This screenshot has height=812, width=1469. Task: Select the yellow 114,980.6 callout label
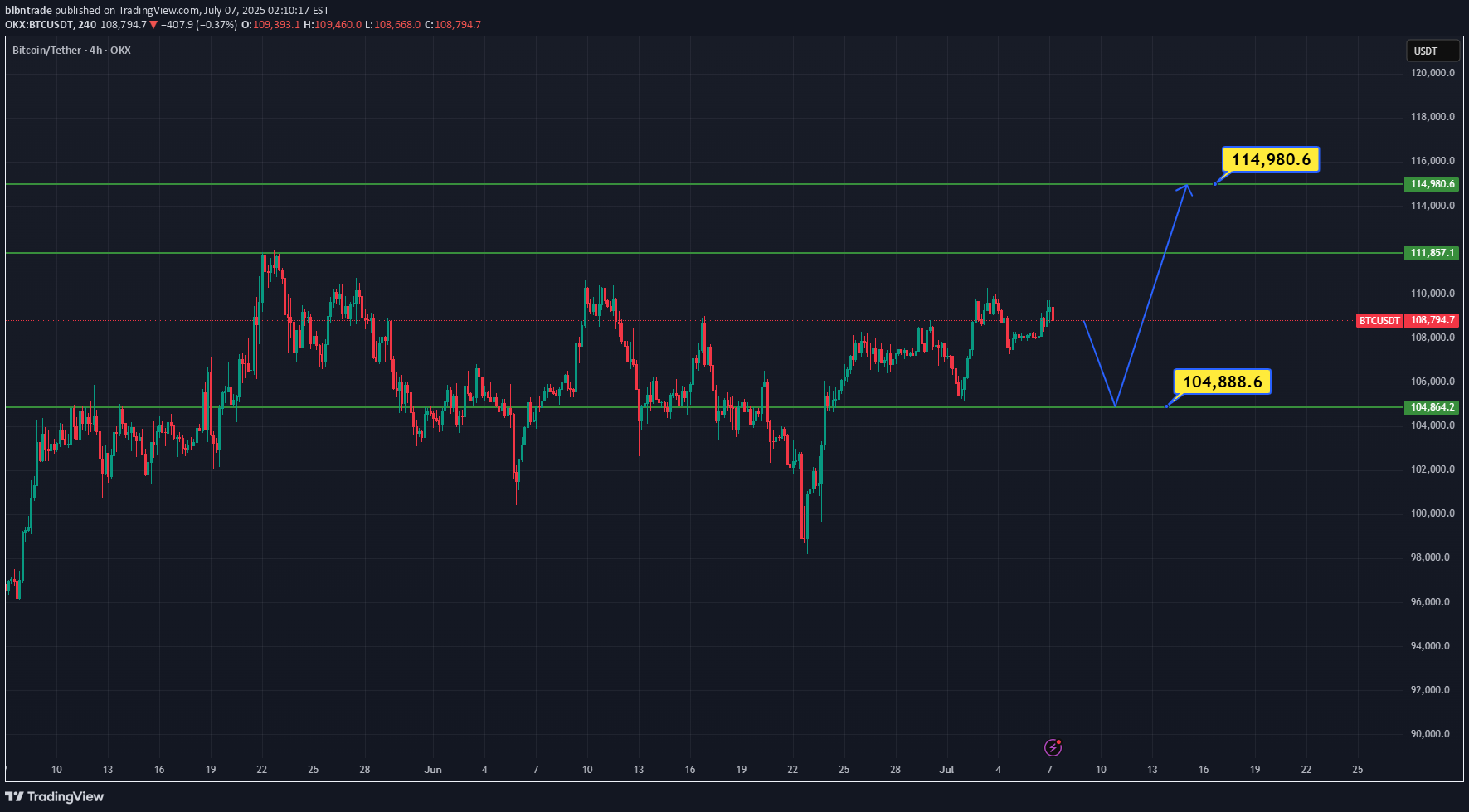pos(1271,159)
